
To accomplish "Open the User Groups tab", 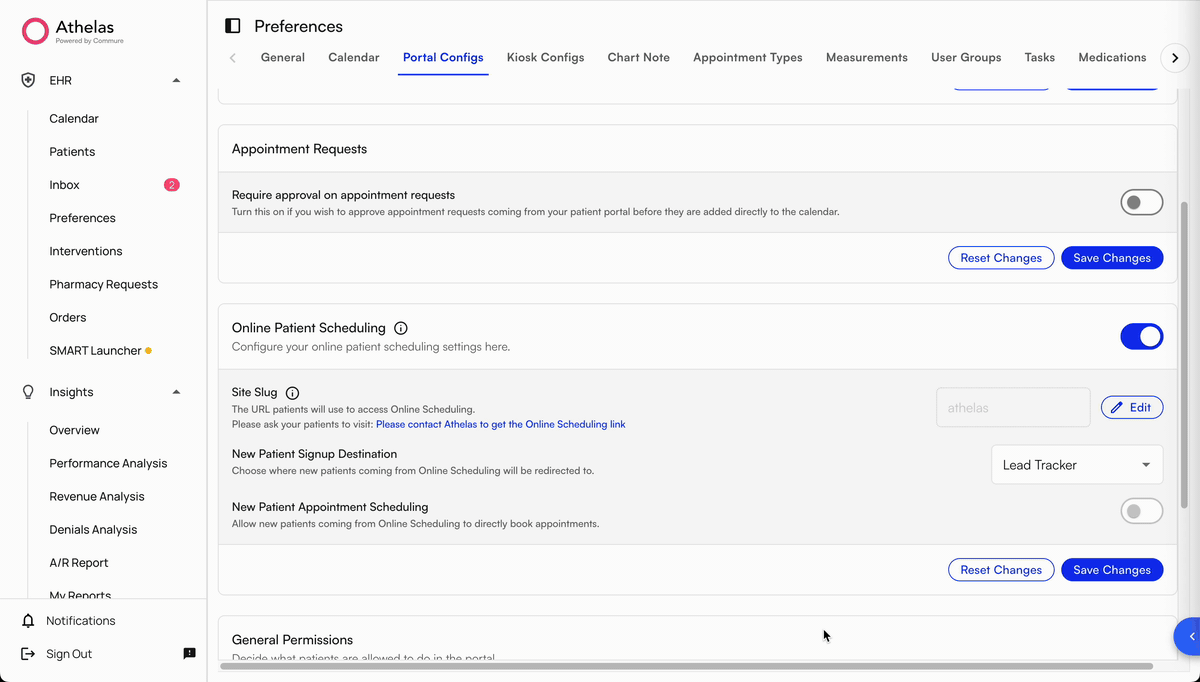I will 966,58.
